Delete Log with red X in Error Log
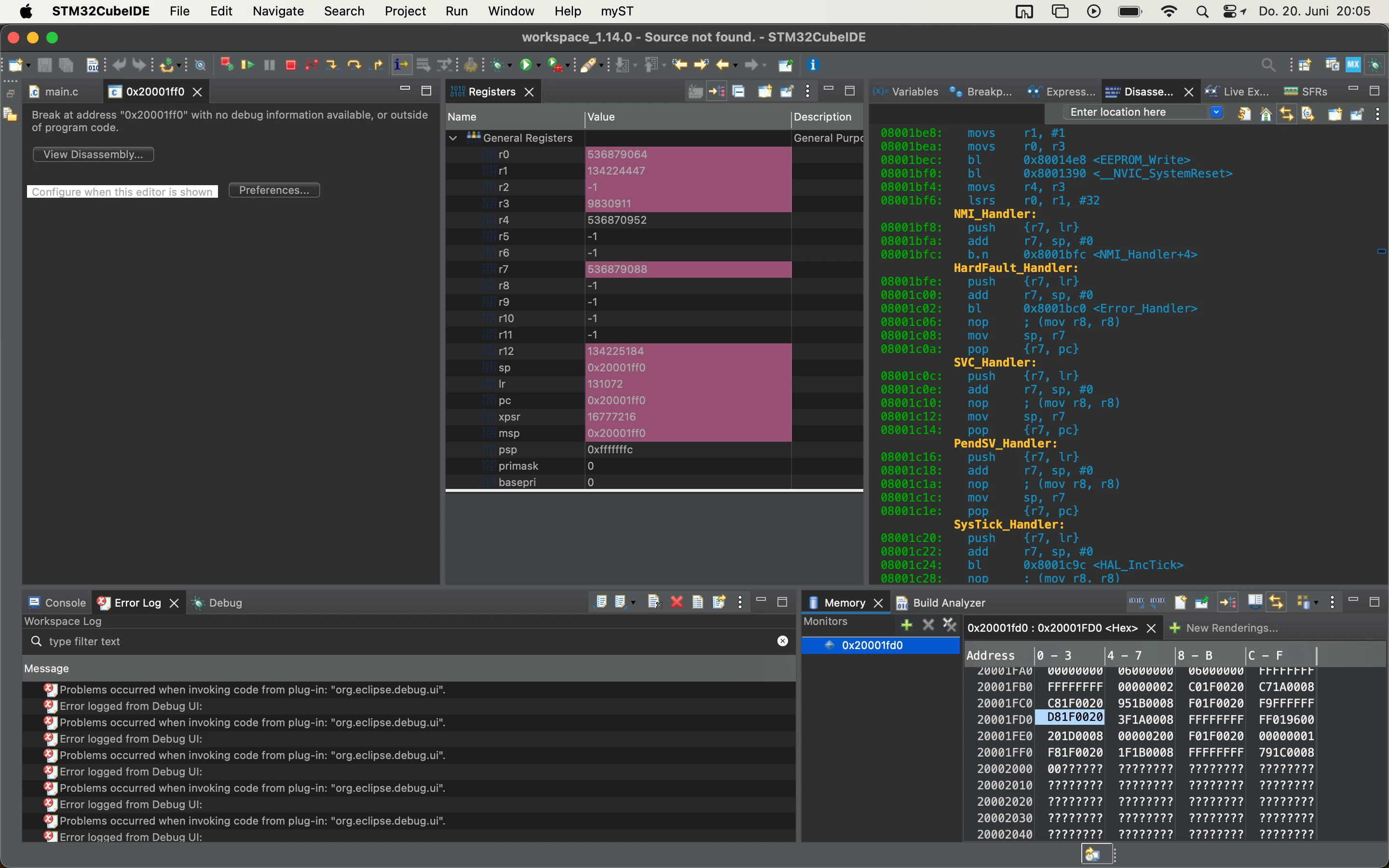Screen dimensions: 1389x868 coord(677,602)
